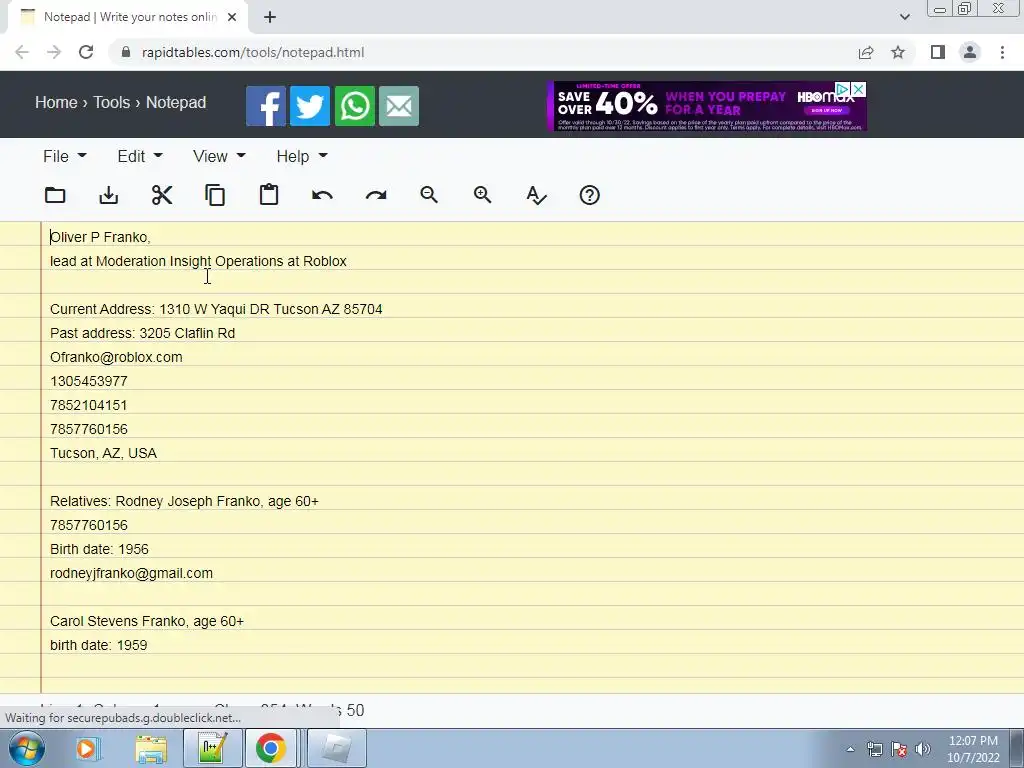Open the taskbar clock and date
This screenshot has width=1024, height=768.
pyautogui.click(x=973, y=749)
